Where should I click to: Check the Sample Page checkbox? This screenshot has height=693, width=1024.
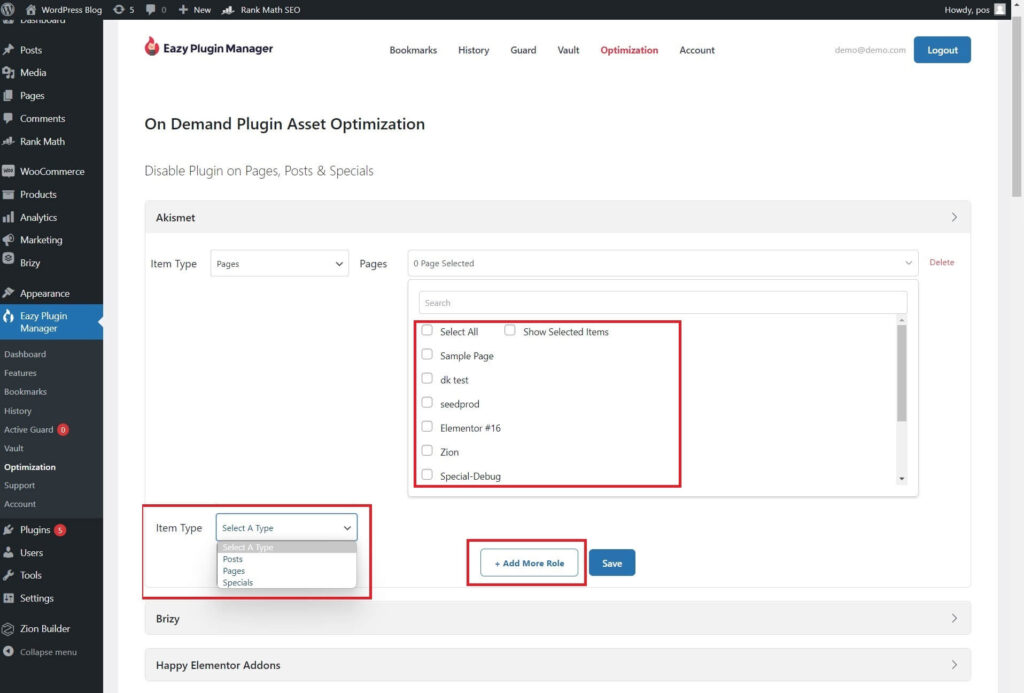427,354
